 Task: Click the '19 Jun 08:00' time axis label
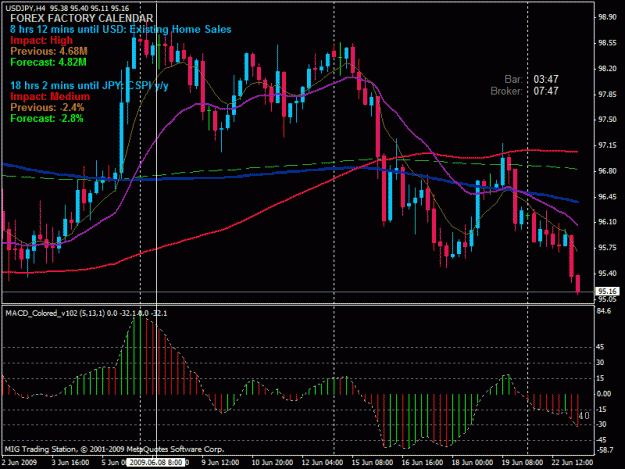coord(522,463)
